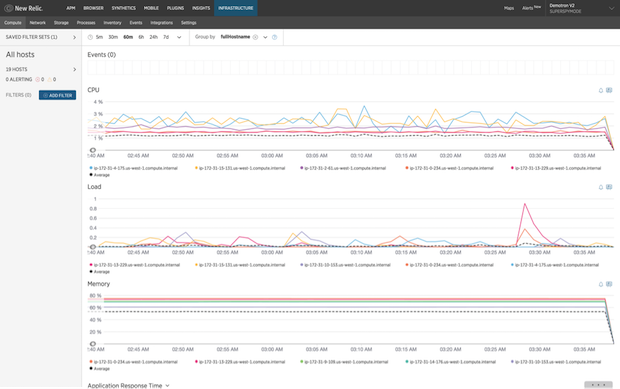Viewport: 620px width, 389px height.
Task: Switch to the Inventory sub-tab
Action: (112, 23)
